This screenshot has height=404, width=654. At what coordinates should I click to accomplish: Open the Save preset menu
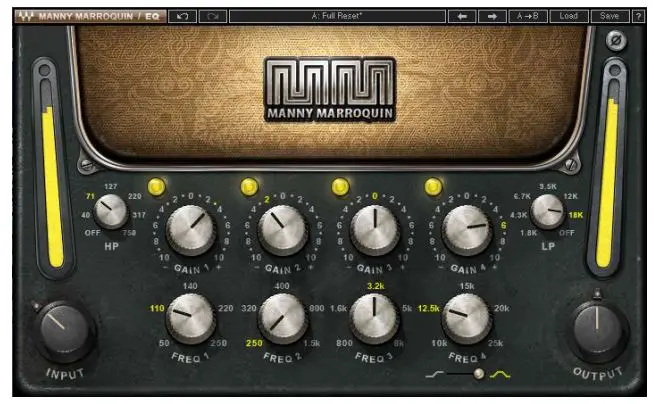(x=609, y=17)
